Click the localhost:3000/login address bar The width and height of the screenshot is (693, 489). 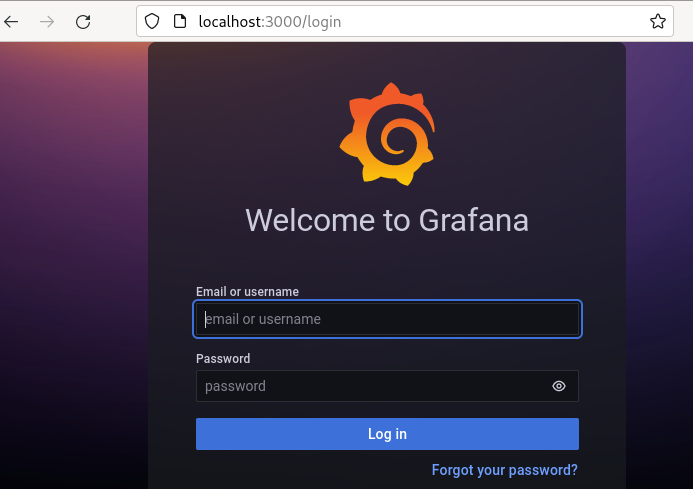[x=404, y=21]
